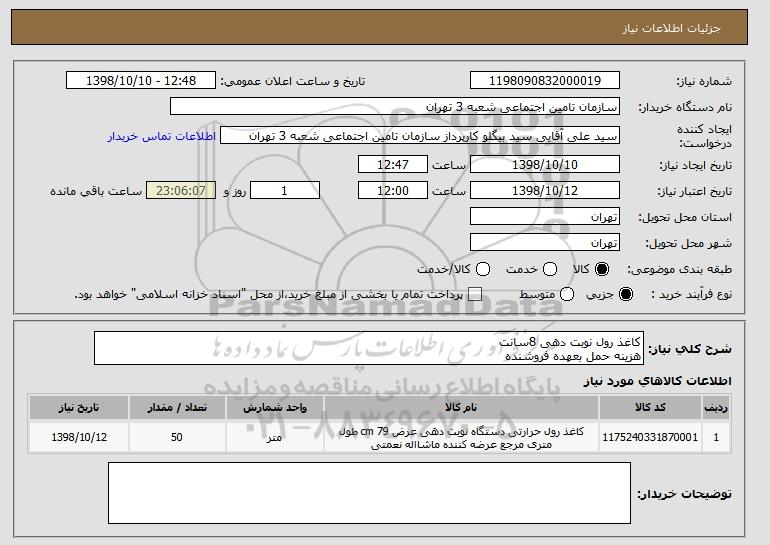Click the row number 1 cell
Screen dimensions: 770x545
point(716,437)
